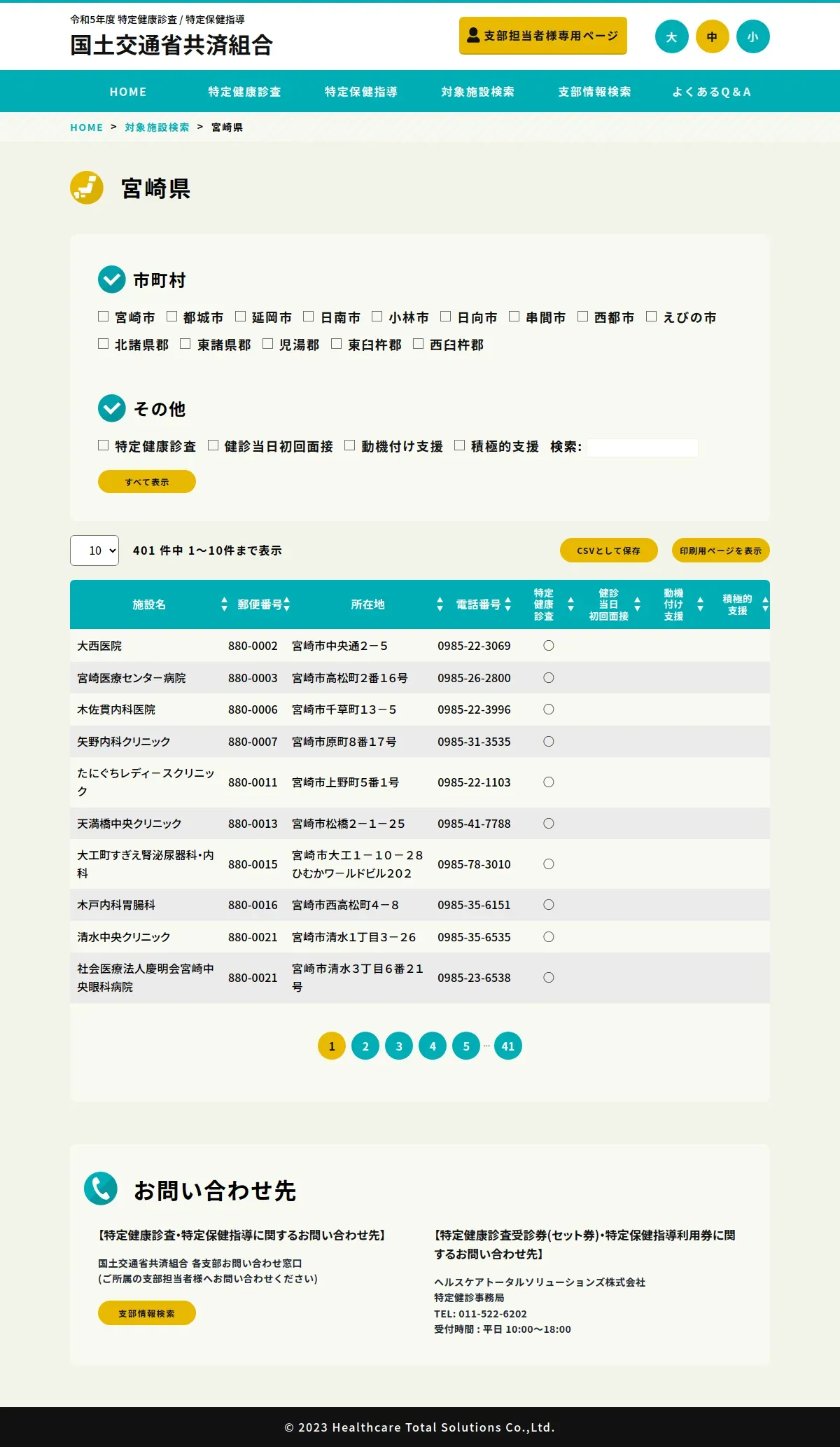Enable the 積極的支援 filter checkbox

pyautogui.click(x=459, y=445)
